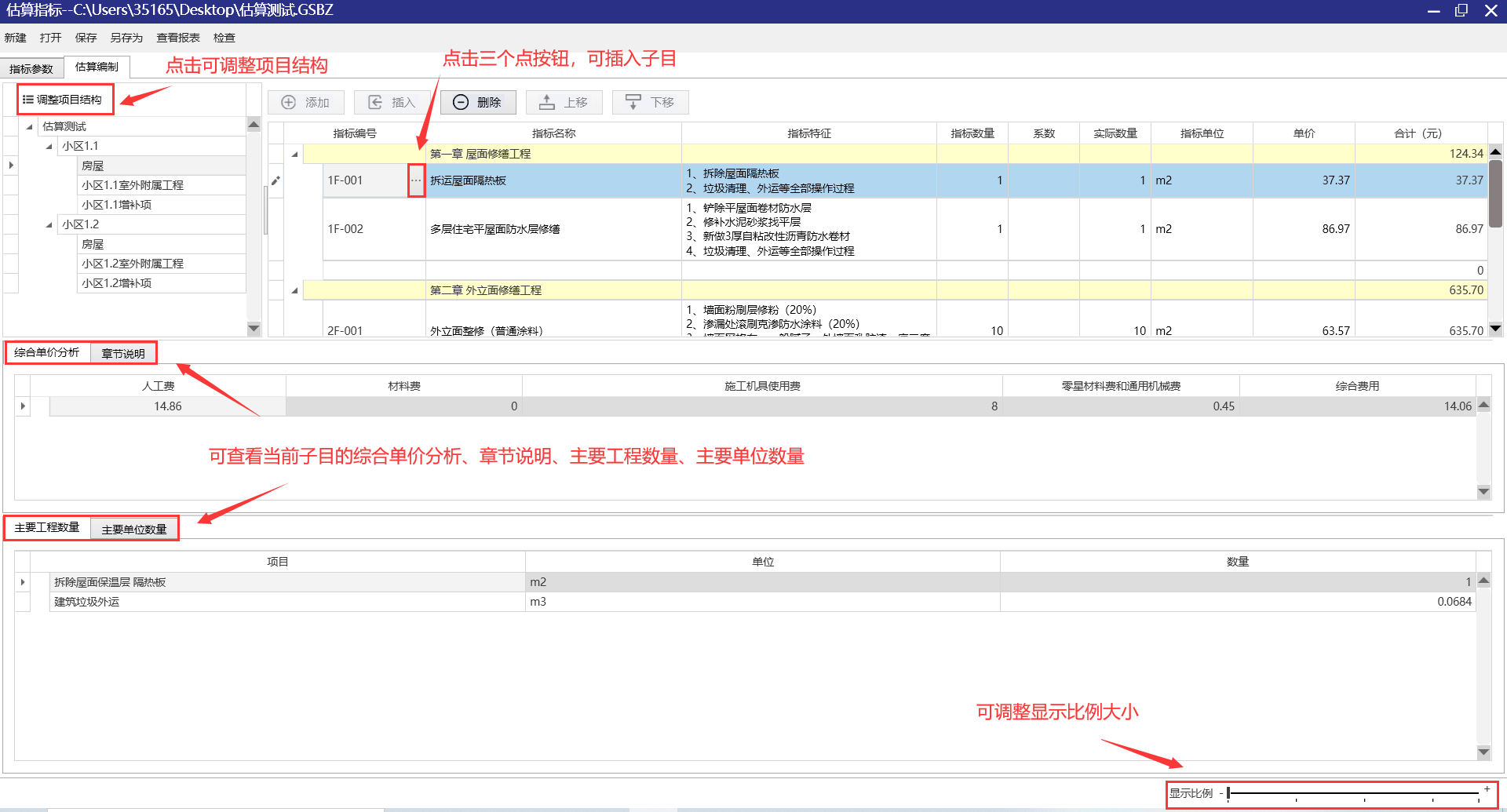Click the 合计（元） column header

click(x=1421, y=133)
